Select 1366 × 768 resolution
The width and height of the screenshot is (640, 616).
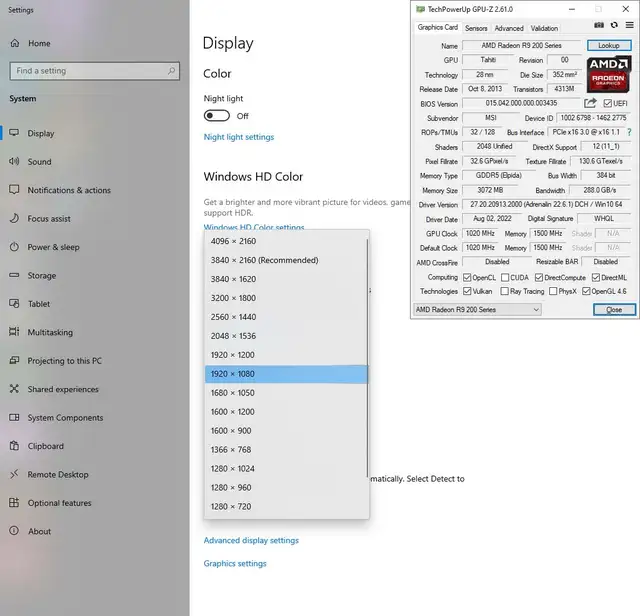[286, 449]
